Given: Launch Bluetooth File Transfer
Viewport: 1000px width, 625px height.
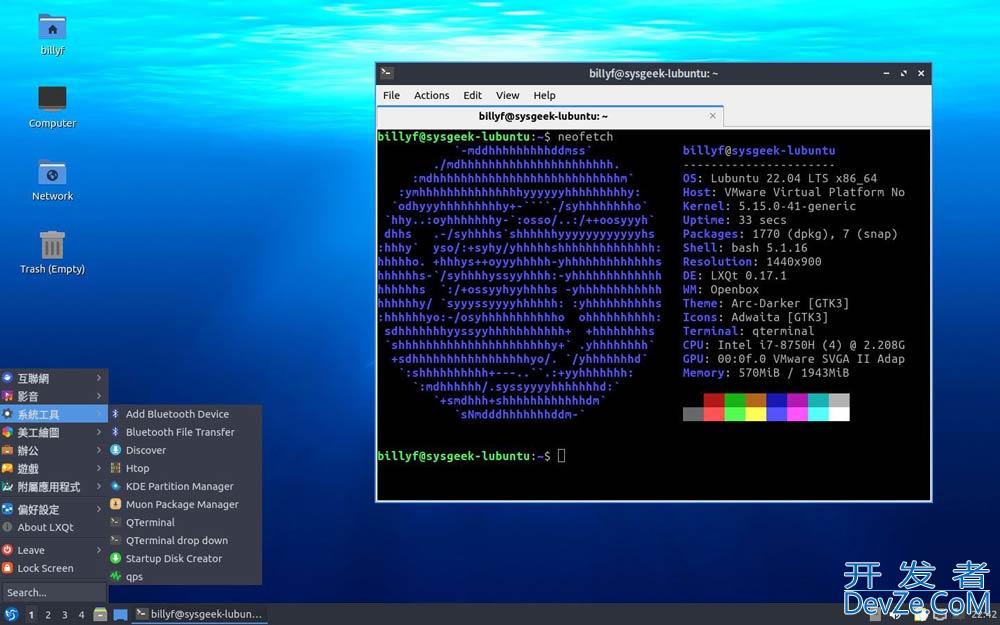Looking at the screenshot, I should point(185,432).
